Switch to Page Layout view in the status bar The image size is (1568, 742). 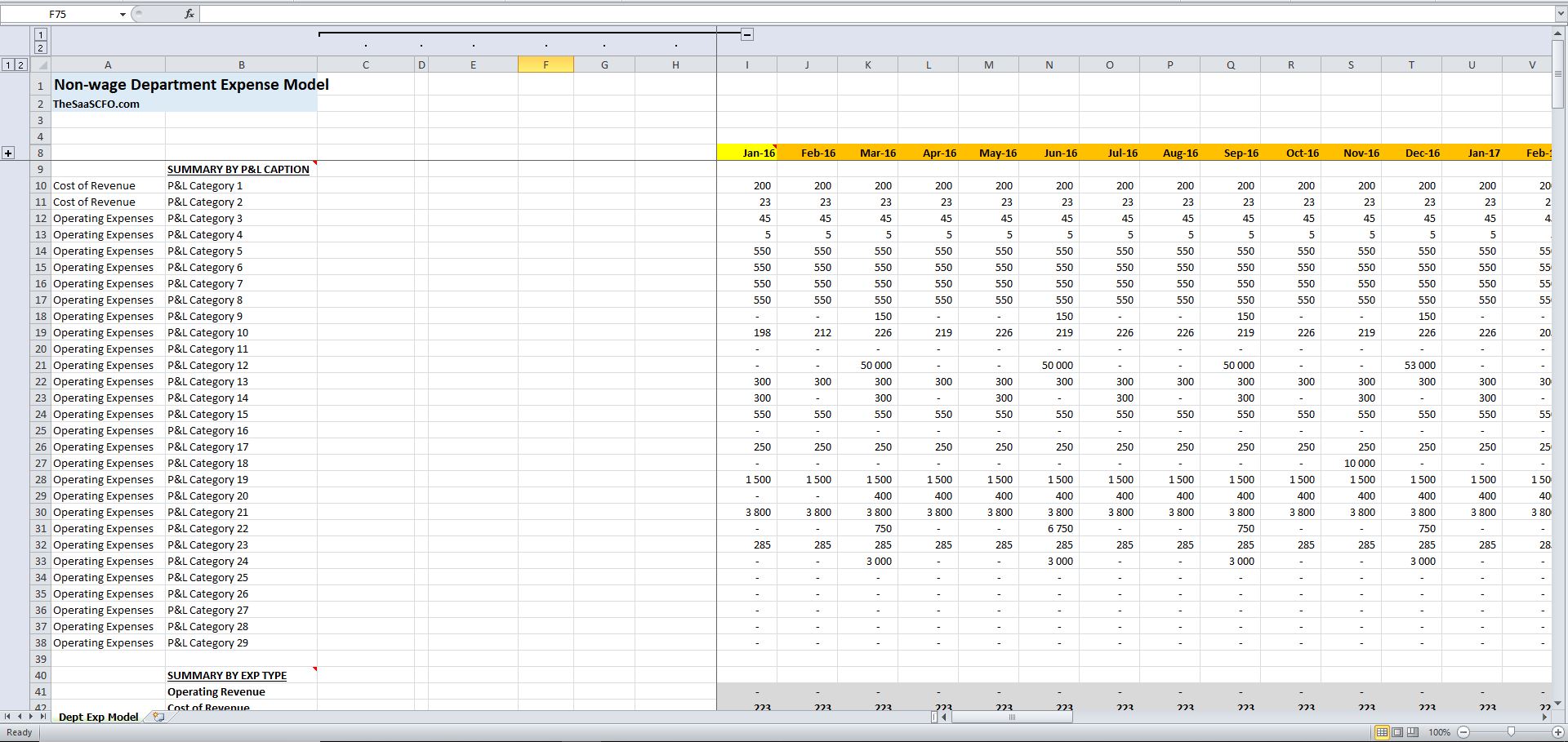pyautogui.click(x=1397, y=732)
